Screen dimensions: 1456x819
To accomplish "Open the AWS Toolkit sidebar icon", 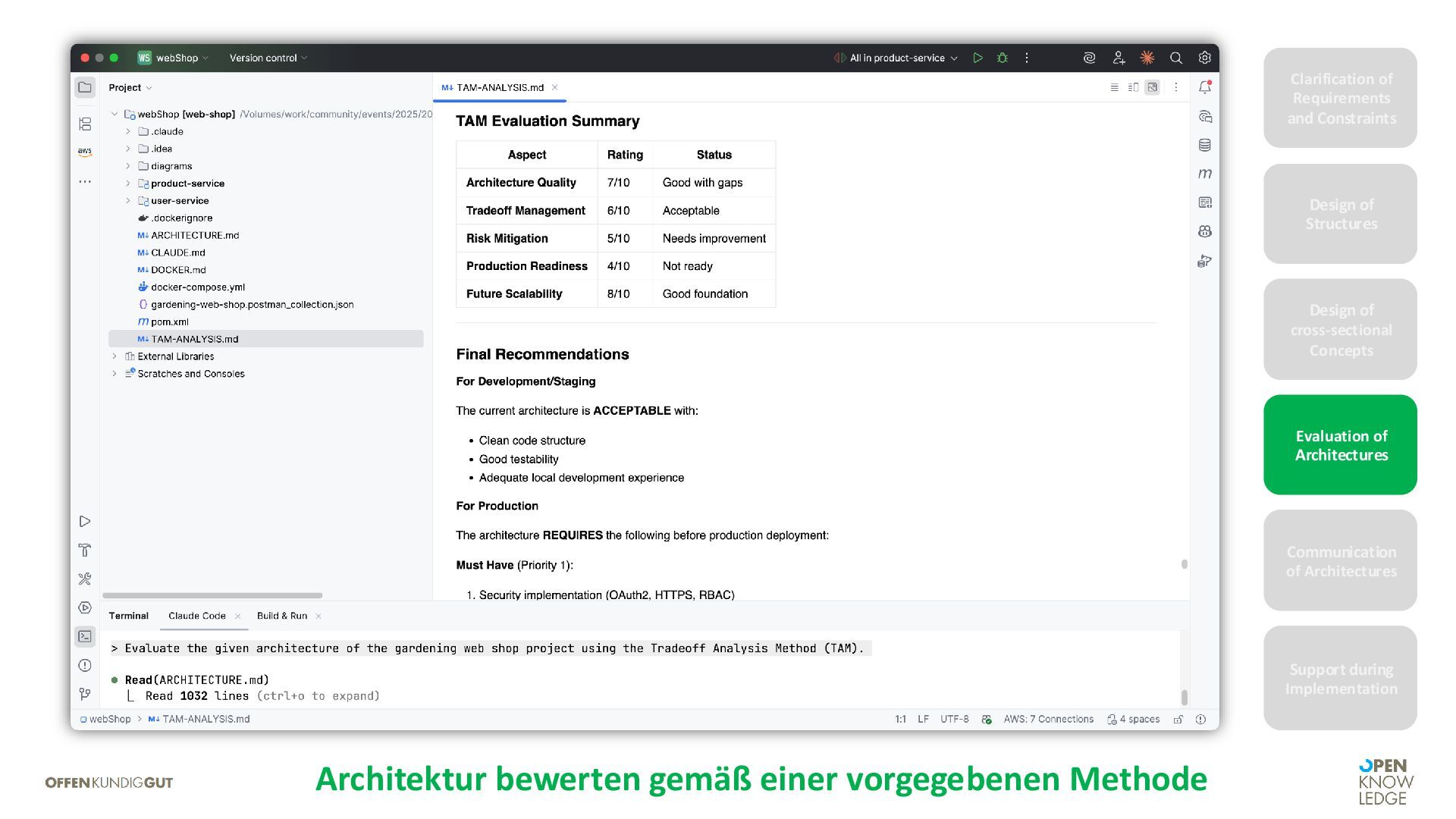I will 85,152.
